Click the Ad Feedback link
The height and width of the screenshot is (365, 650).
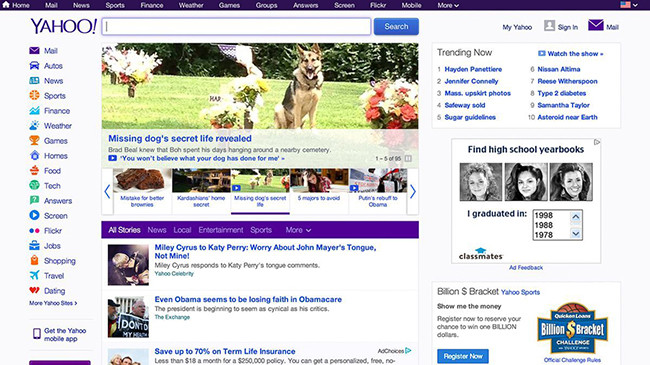(526, 268)
